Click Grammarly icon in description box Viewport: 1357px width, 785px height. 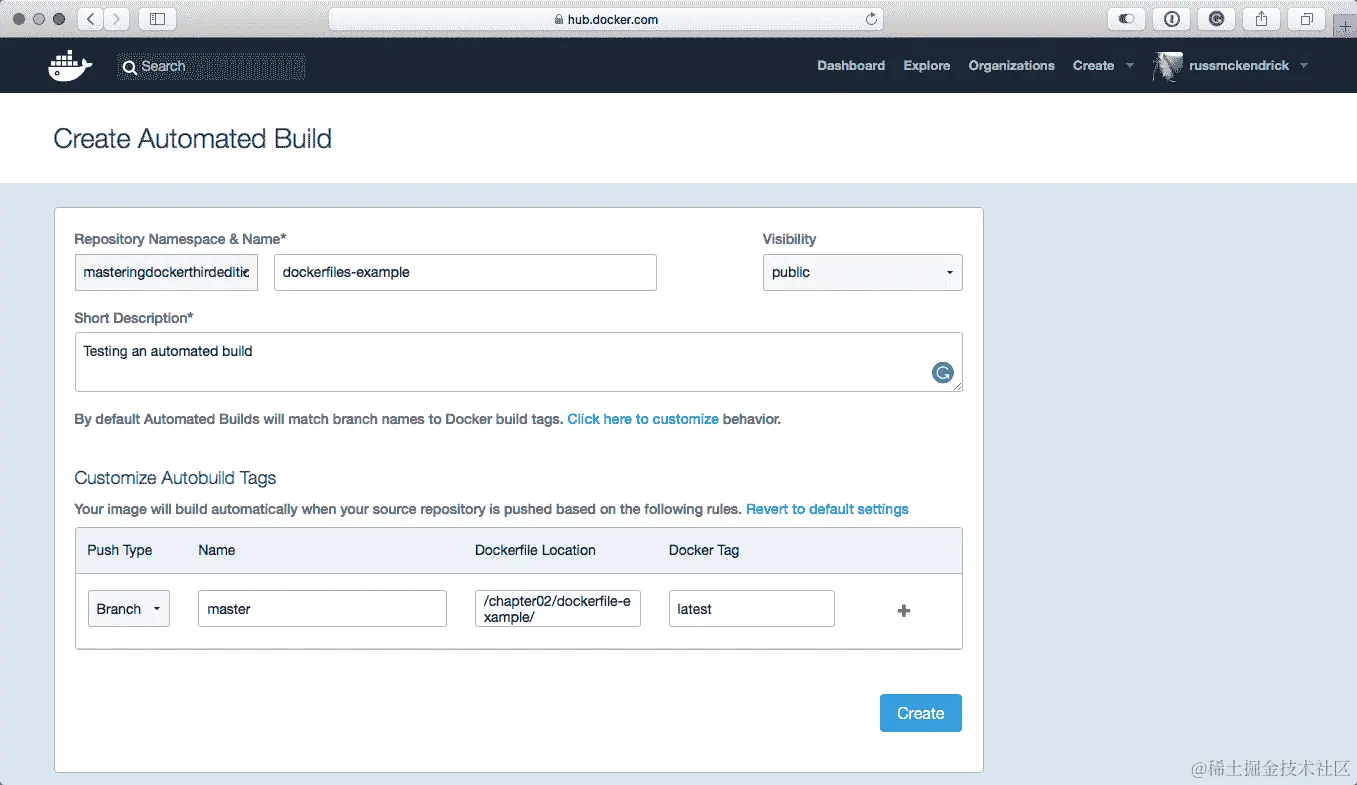942,373
